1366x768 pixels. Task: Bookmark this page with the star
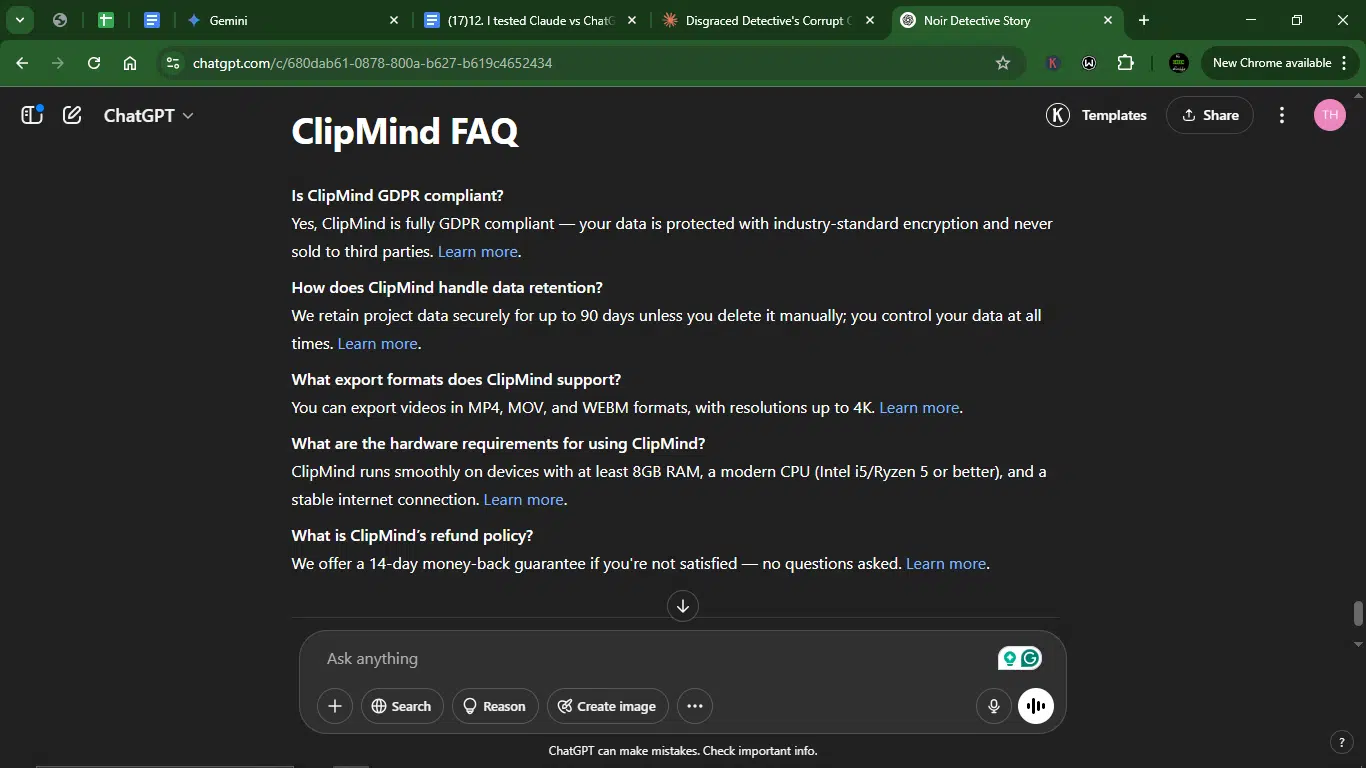(1003, 63)
